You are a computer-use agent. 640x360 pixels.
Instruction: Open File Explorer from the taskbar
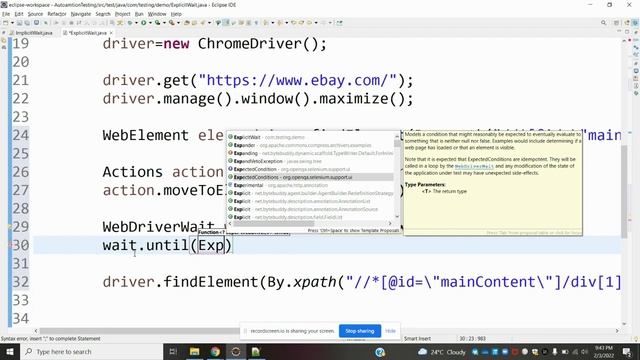pos(194,351)
